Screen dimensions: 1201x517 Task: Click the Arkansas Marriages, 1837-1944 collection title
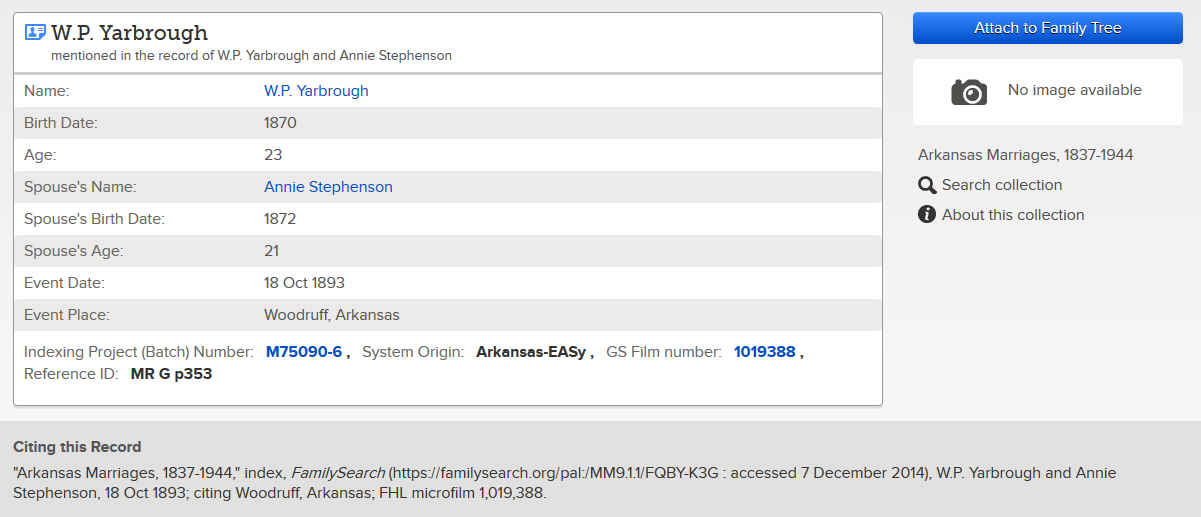[1026, 155]
